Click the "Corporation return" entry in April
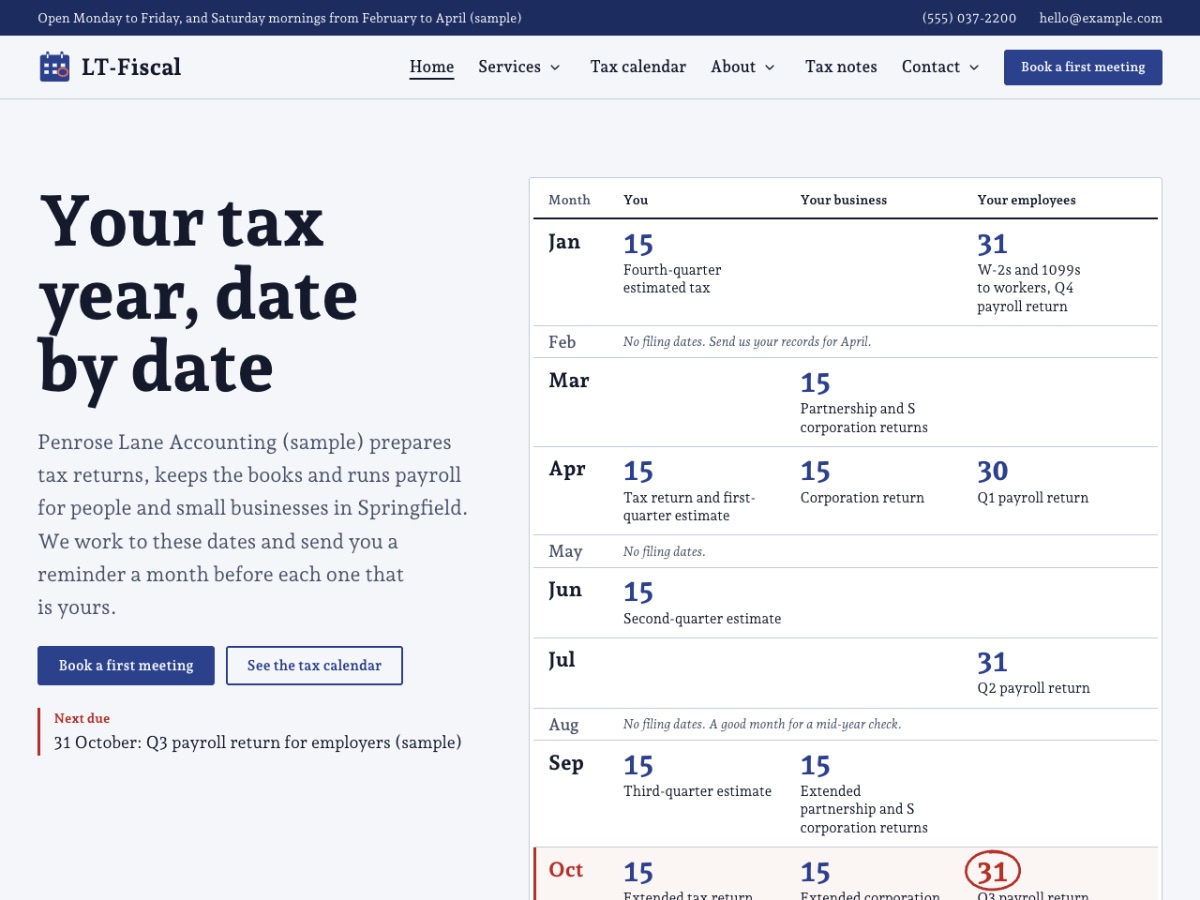 [x=862, y=498]
